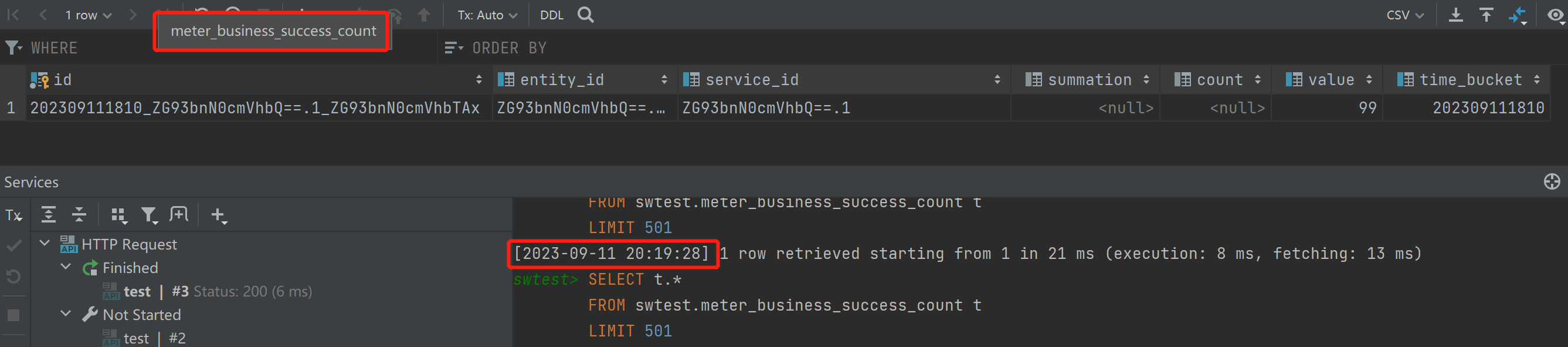Click the export data download icon
This screenshot has width=1568, height=347.
point(1457,15)
